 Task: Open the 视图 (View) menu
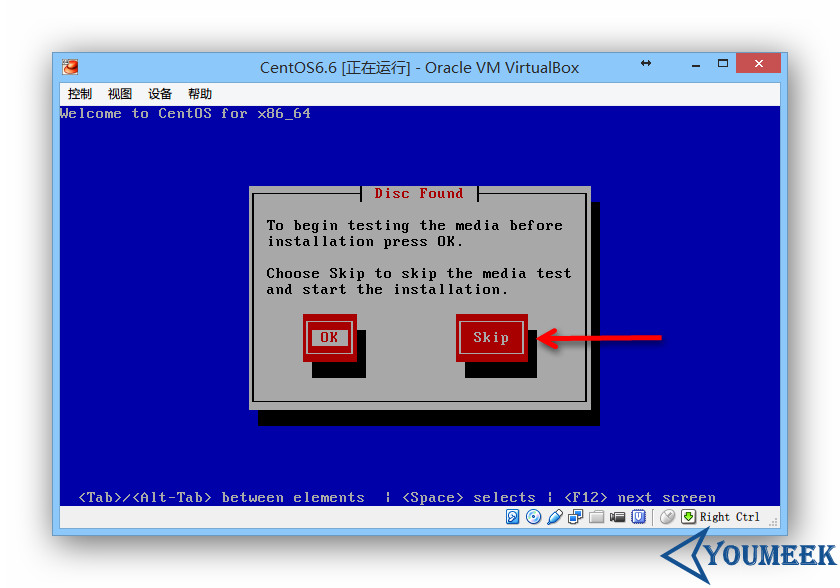[x=119, y=93]
